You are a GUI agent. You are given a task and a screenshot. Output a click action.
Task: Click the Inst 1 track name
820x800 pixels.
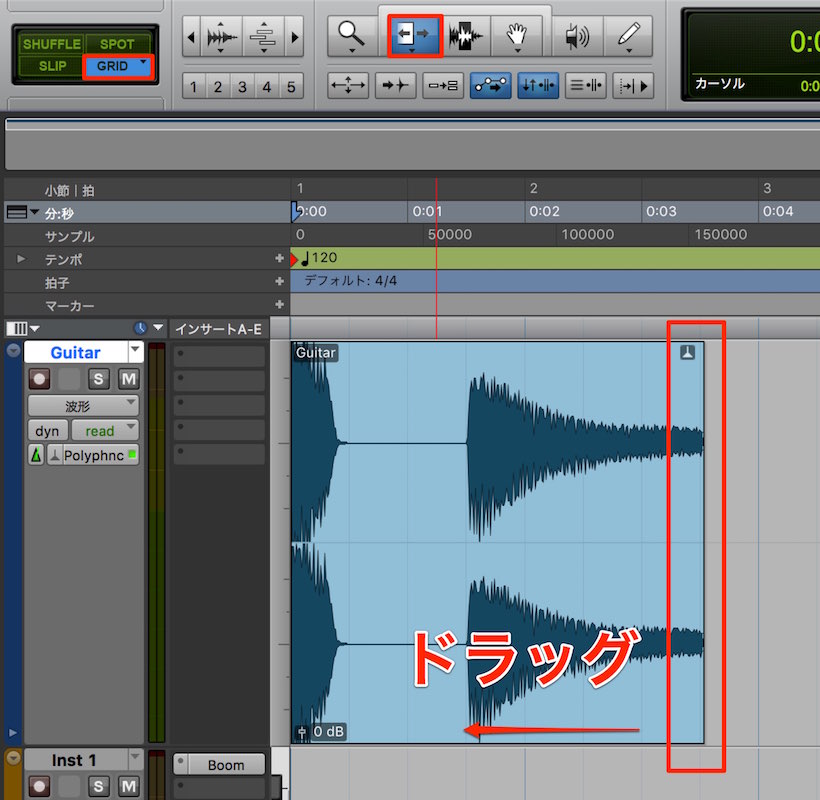tap(74, 760)
